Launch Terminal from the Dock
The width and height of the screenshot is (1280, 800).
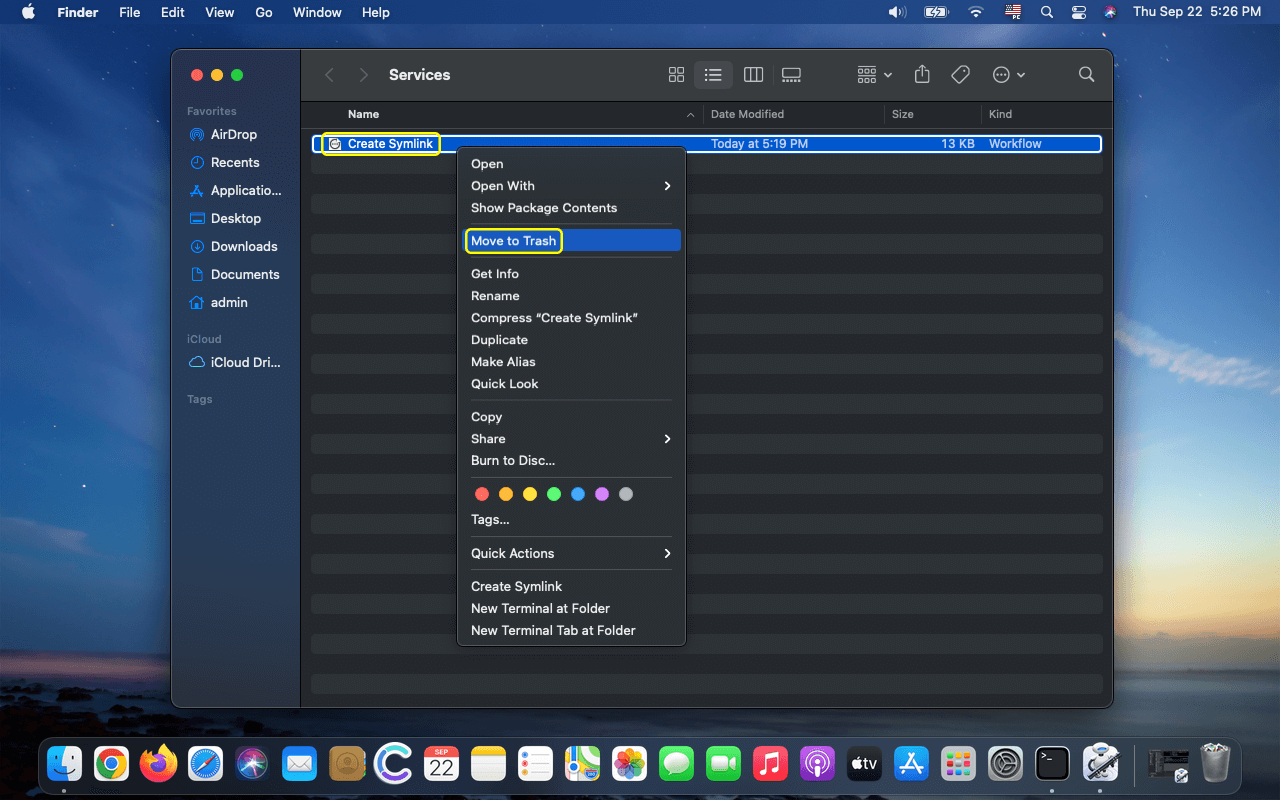[1052, 763]
